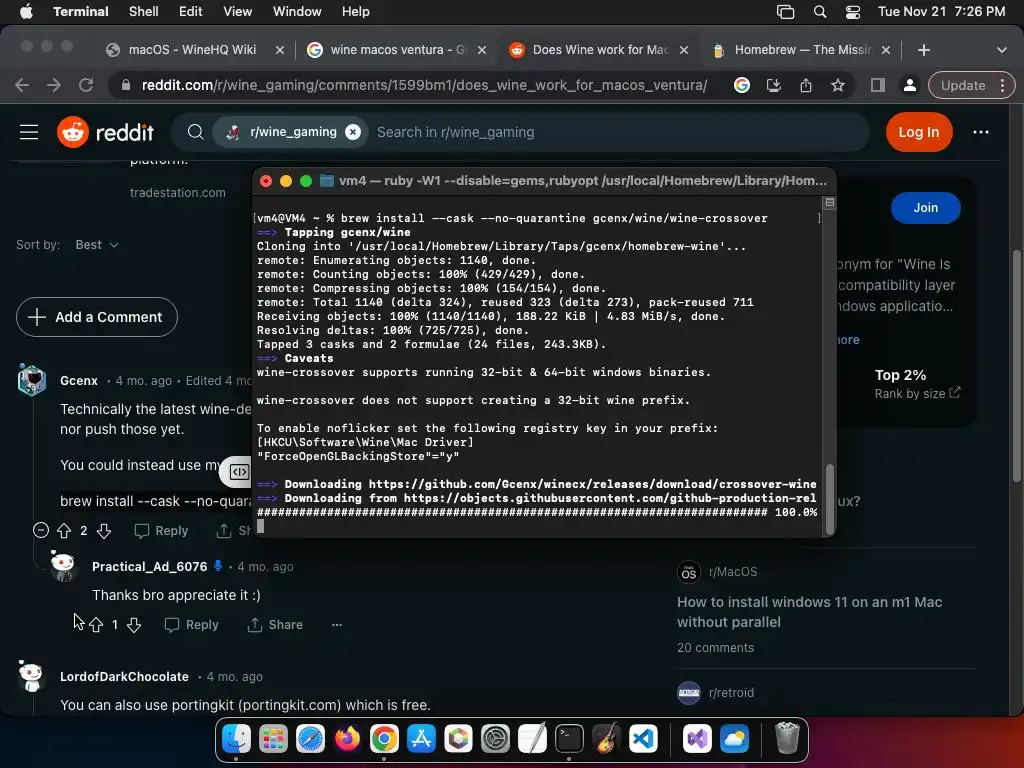Upvote Gcenx's comment
The image size is (1024, 768).
(x=64, y=531)
